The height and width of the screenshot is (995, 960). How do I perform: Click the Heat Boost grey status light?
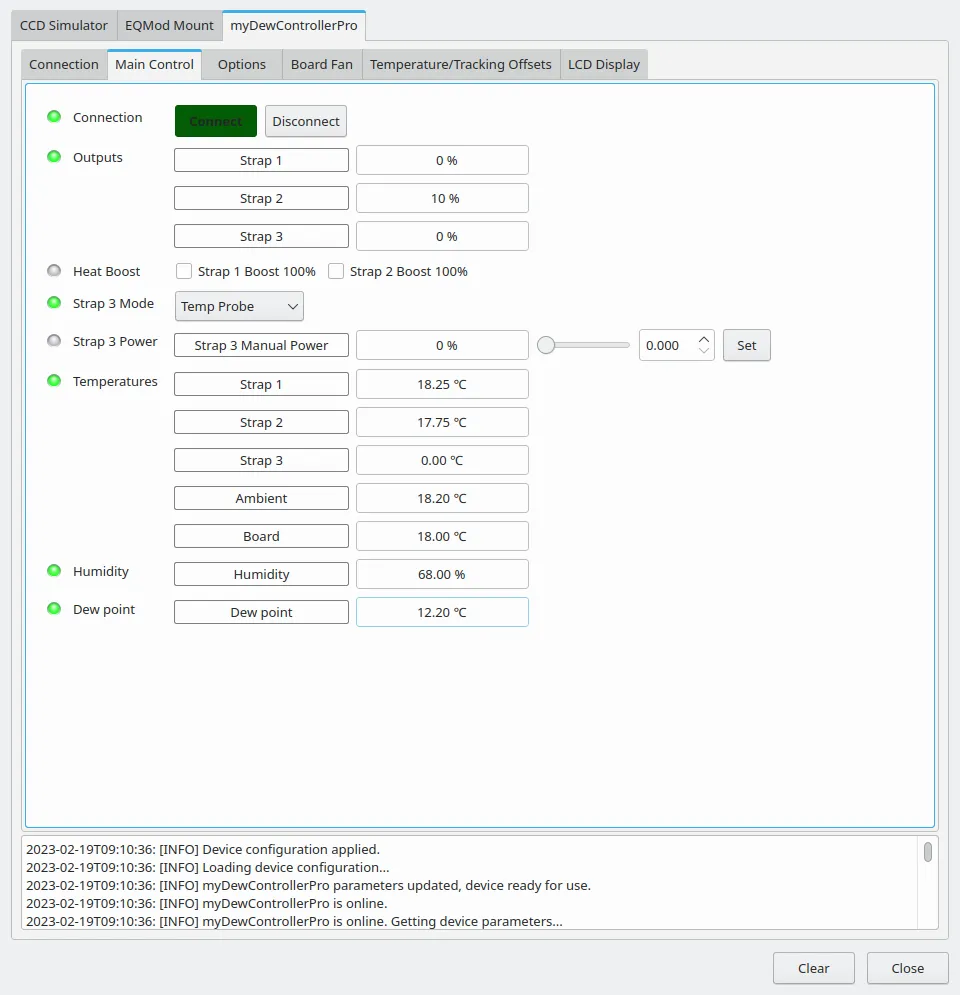coord(54,271)
